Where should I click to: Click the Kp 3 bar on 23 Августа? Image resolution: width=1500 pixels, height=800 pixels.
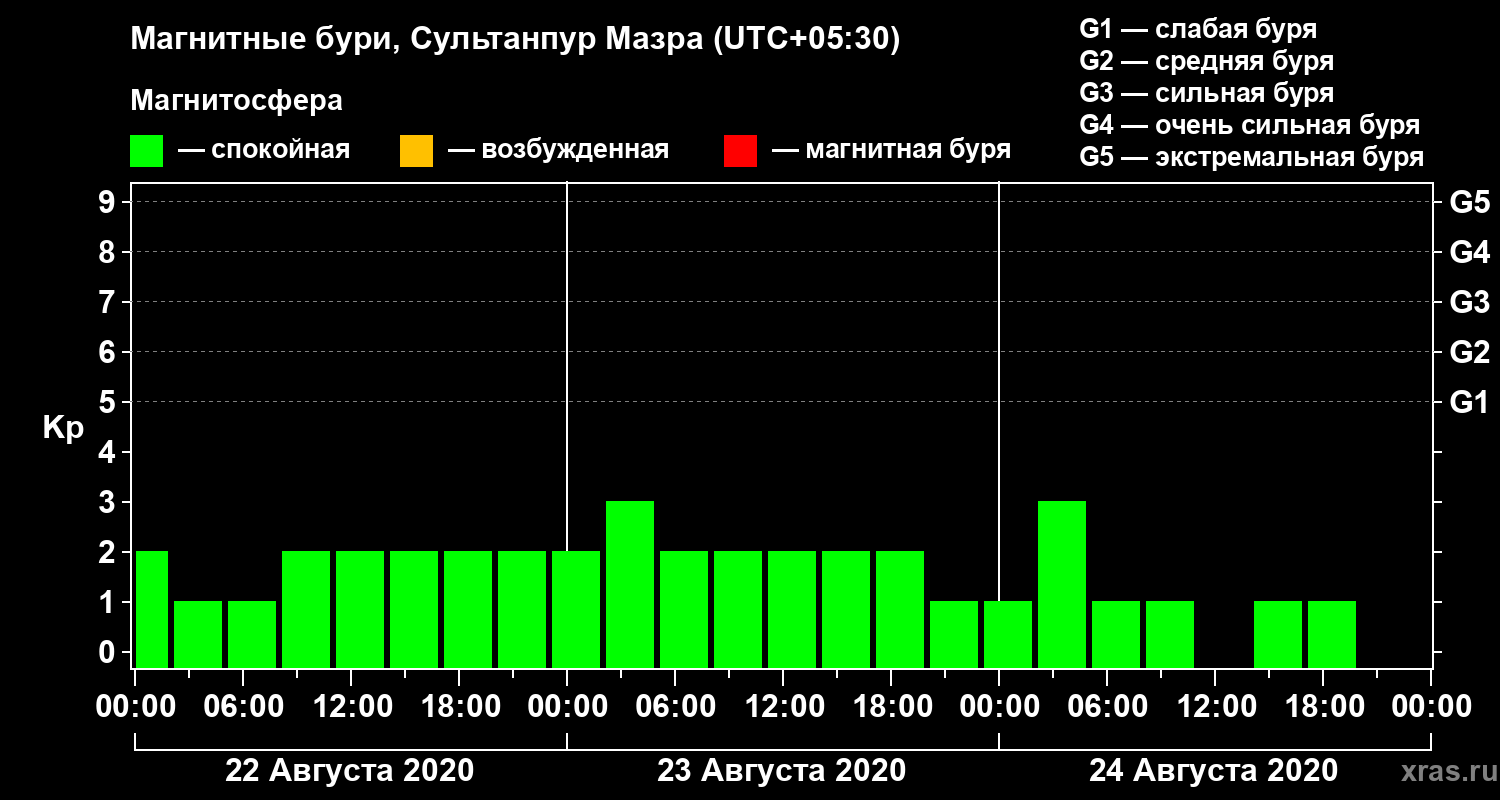(630, 584)
